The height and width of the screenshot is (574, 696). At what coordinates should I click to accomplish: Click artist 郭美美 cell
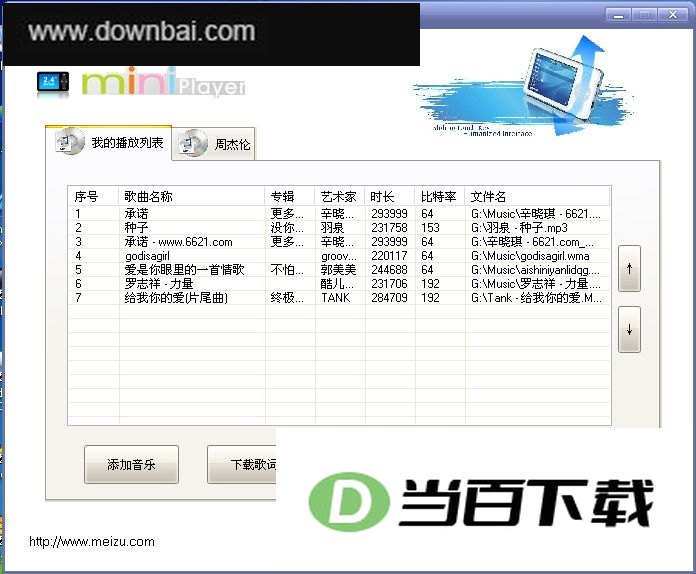338,269
